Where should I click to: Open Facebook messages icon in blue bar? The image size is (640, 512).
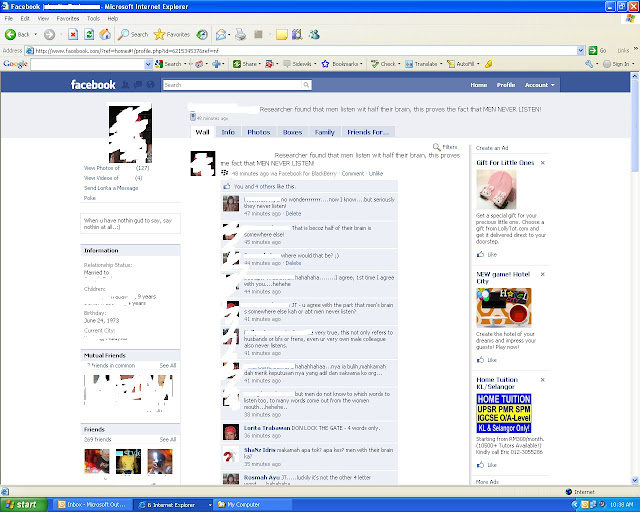tap(138, 85)
